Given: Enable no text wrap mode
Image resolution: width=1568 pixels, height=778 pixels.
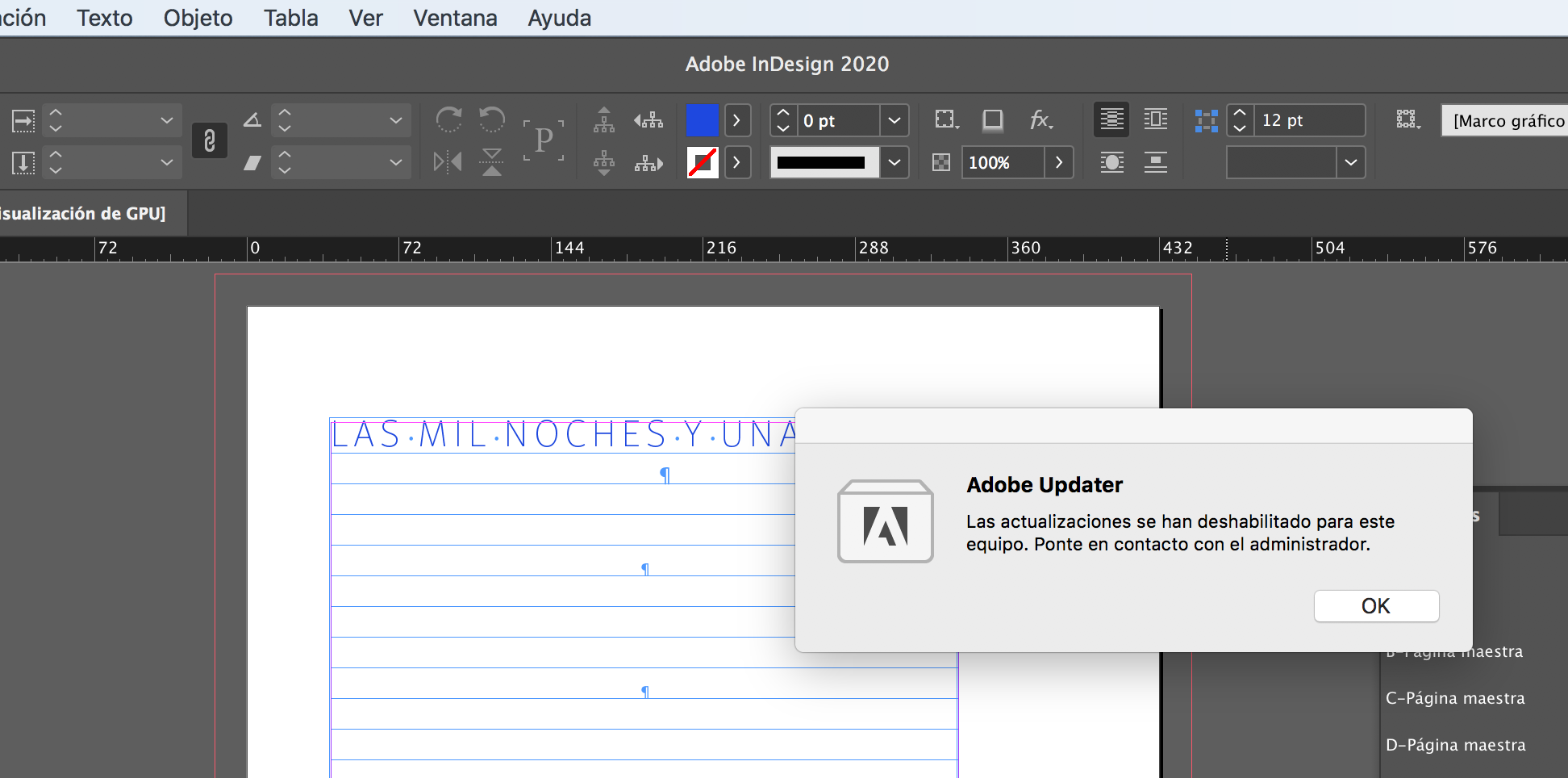Looking at the screenshot, I should point(1111,119).
